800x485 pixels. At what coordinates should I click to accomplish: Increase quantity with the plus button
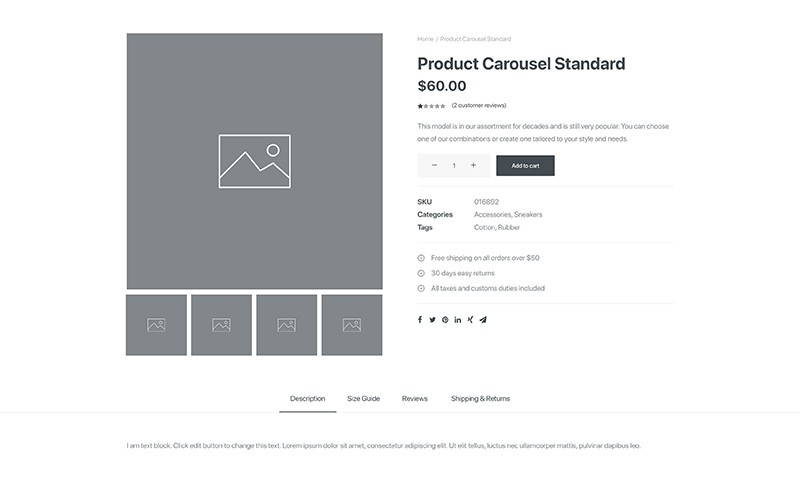(x=473, y=165)
